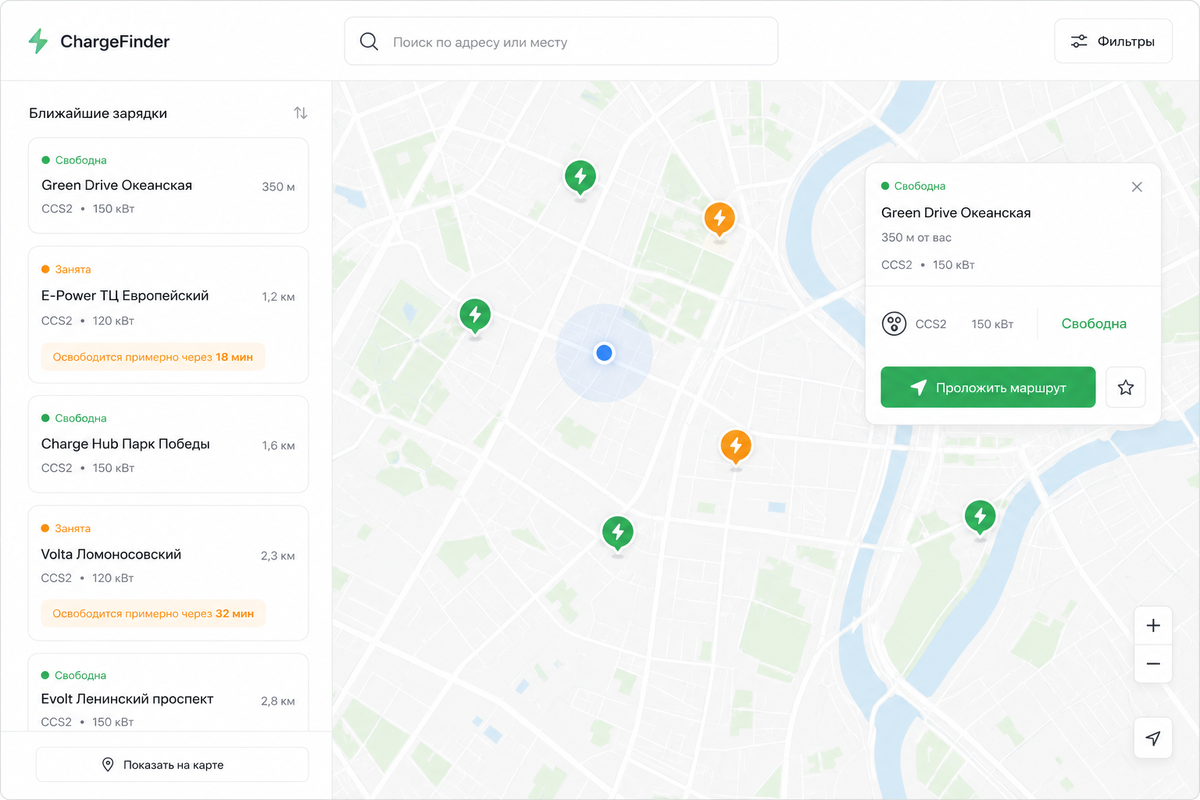Screen dimensions: 1200x800
Task: Center map on my location arrow
Action: tap(1153, 739)
